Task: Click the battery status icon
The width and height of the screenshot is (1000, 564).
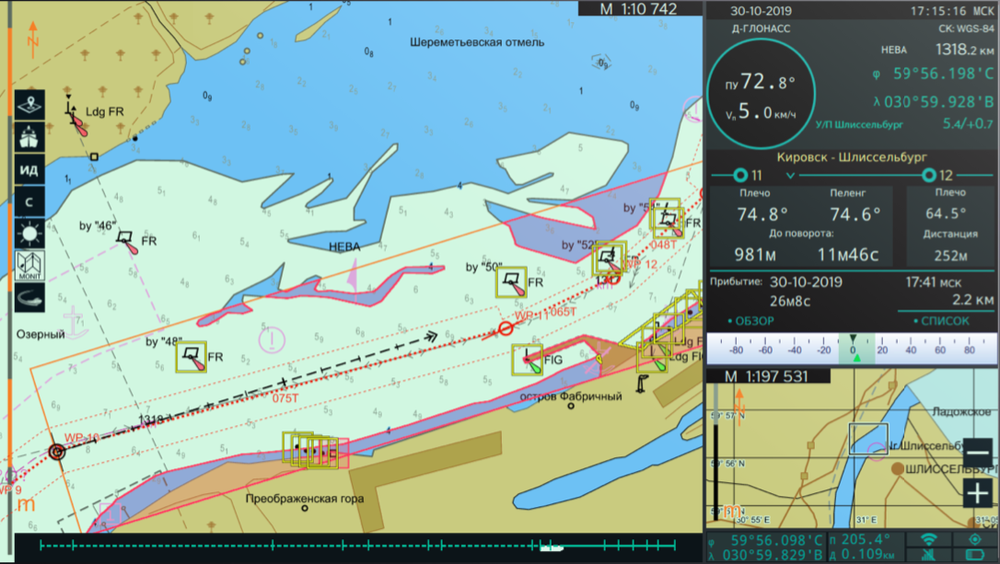Action: tap(974, 555)
